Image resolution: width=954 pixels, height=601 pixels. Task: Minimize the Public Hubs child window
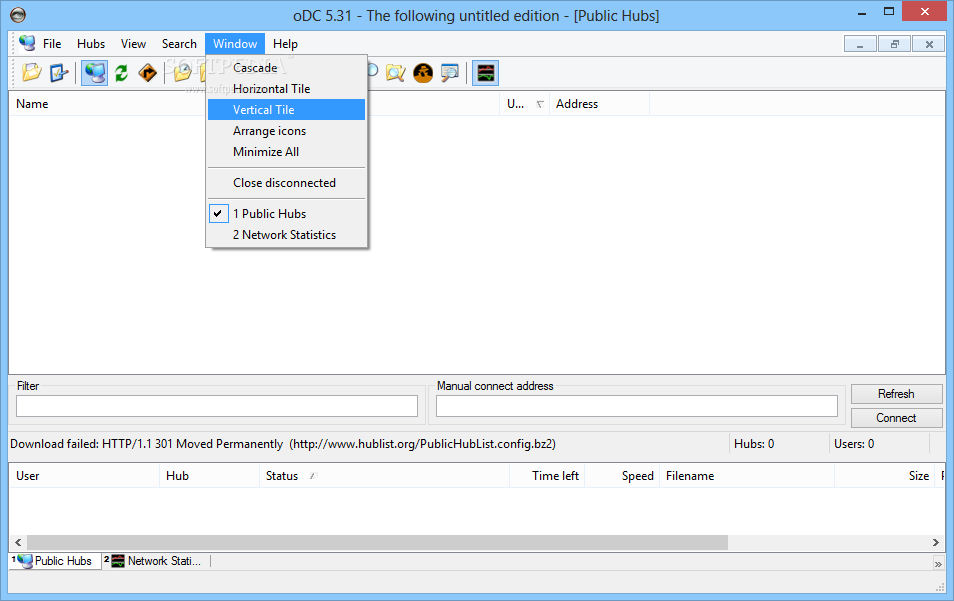pyautogui.click(x=860, y=44)
